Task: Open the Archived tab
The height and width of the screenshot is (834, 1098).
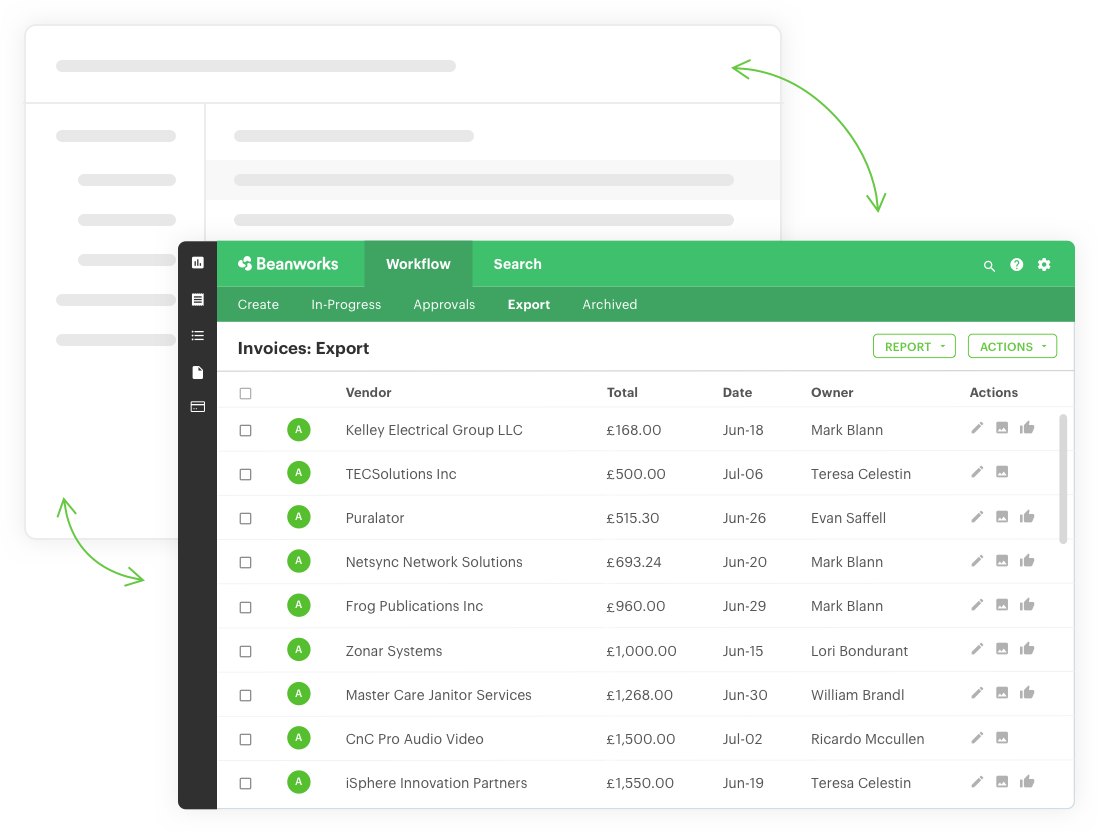Action: coord(609,304)
